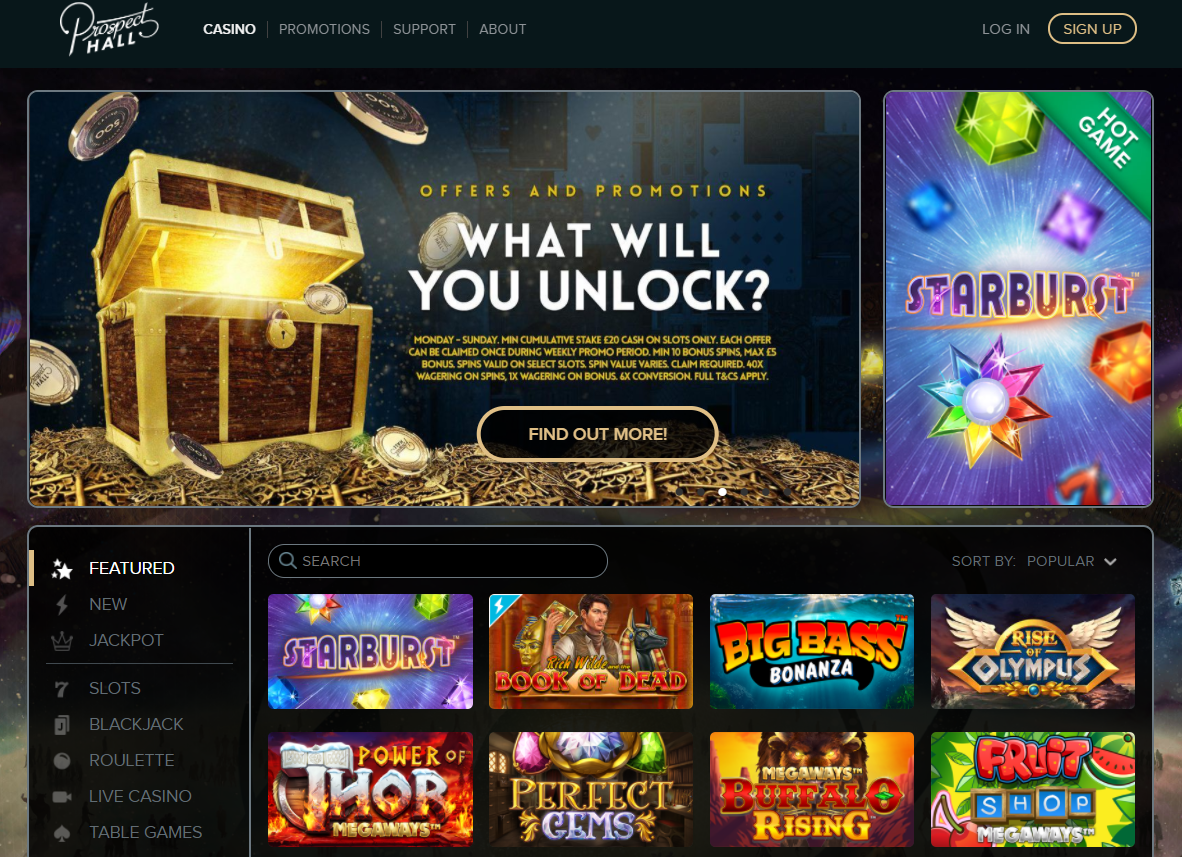
Task: Expand the Sort By Popular dropdown
Action: tap(1034, 561)
